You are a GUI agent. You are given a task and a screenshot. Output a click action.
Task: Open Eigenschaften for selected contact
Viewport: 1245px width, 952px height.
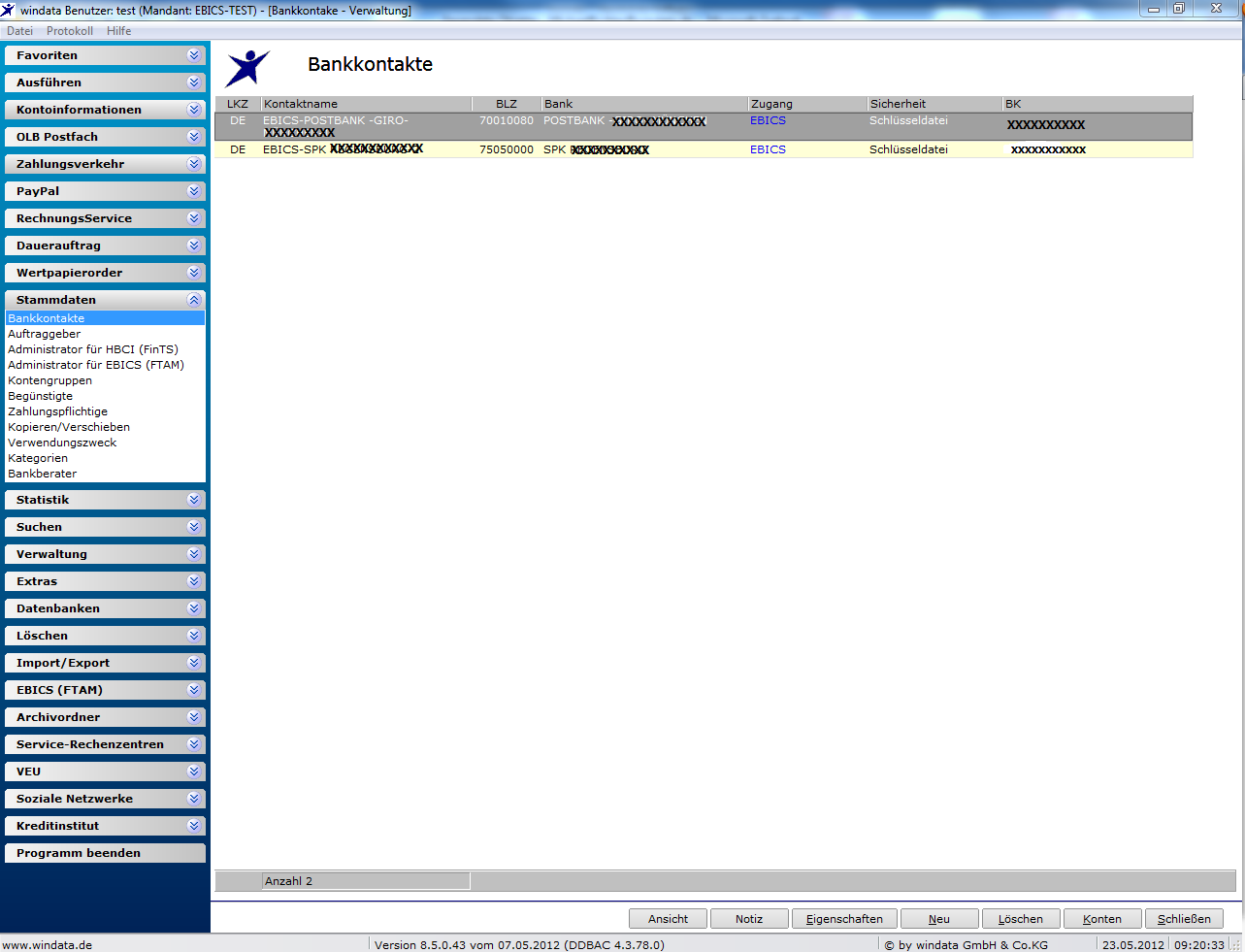coord(844,919)
